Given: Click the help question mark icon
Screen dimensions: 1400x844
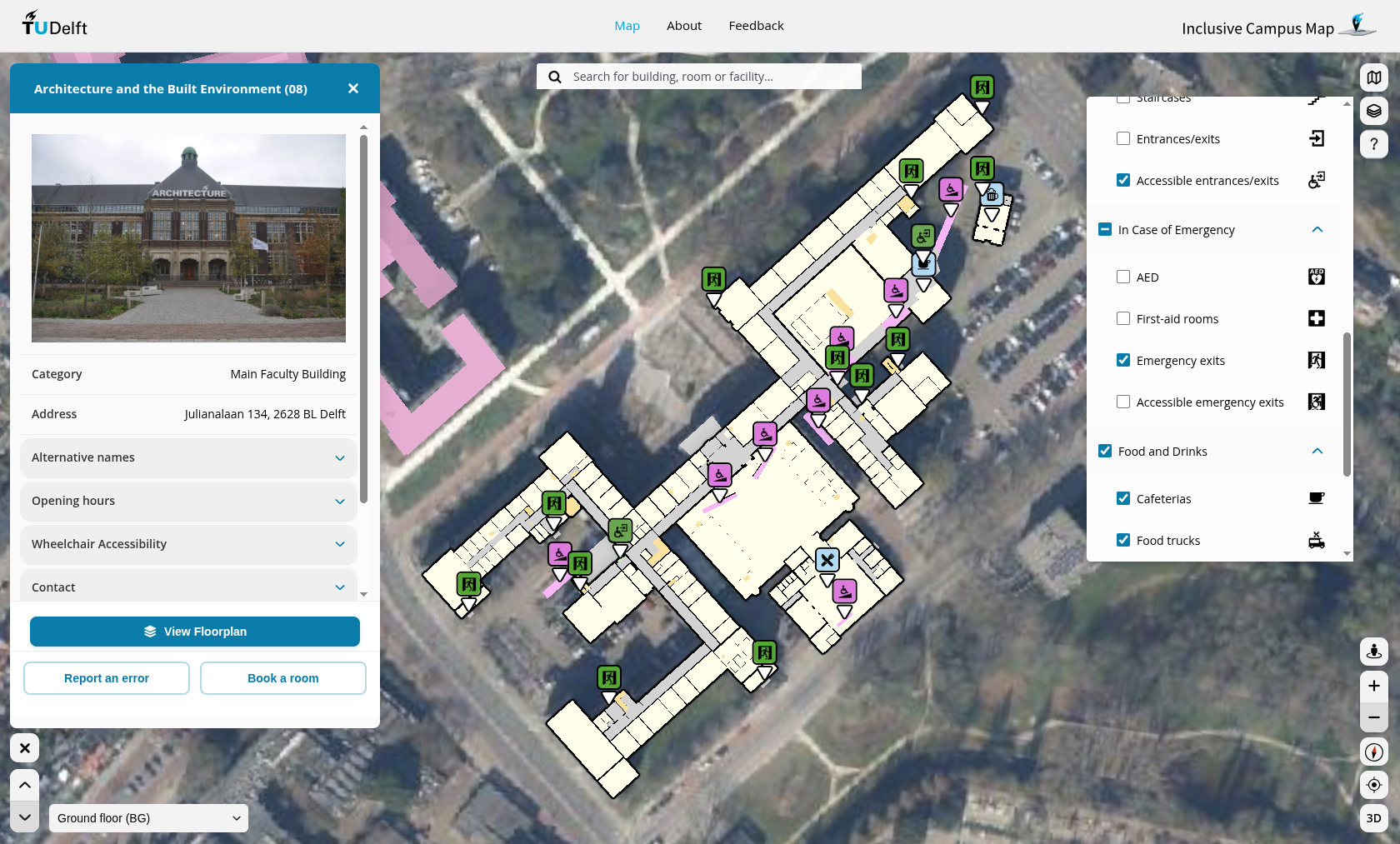Looking at the screenshot, I should [x=1373, y=144].
